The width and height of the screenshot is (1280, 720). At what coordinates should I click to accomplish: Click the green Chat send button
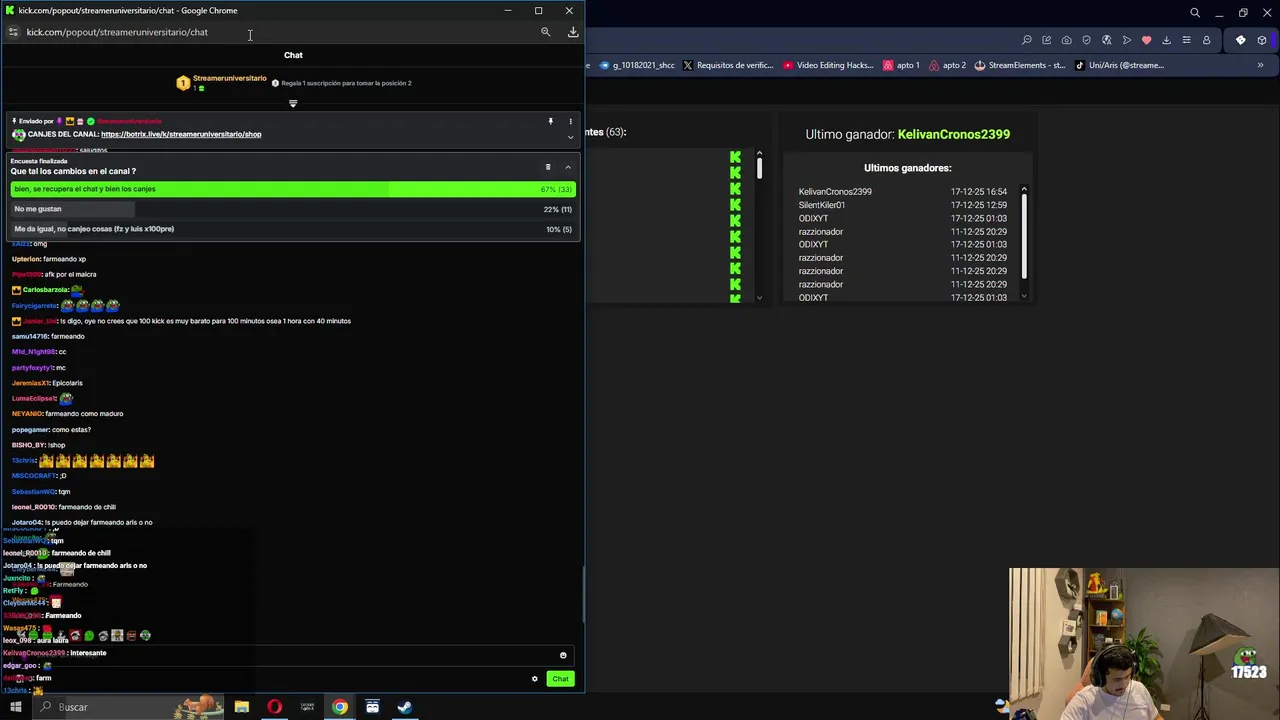tap(560, 679)
